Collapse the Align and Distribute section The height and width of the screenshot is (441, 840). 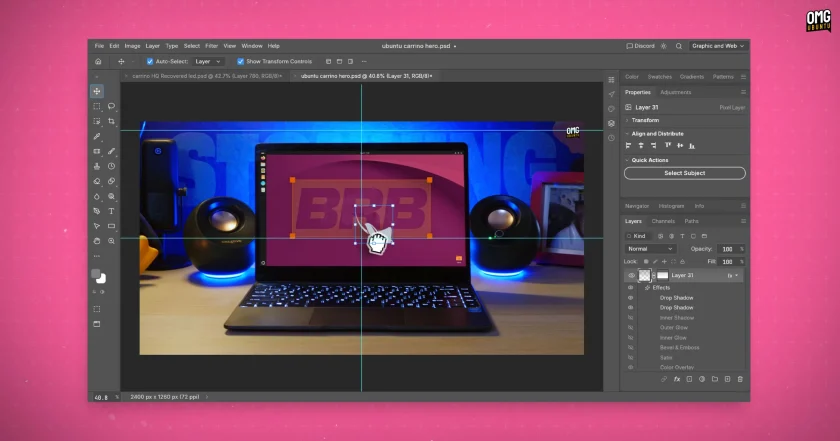coord(627,134)
